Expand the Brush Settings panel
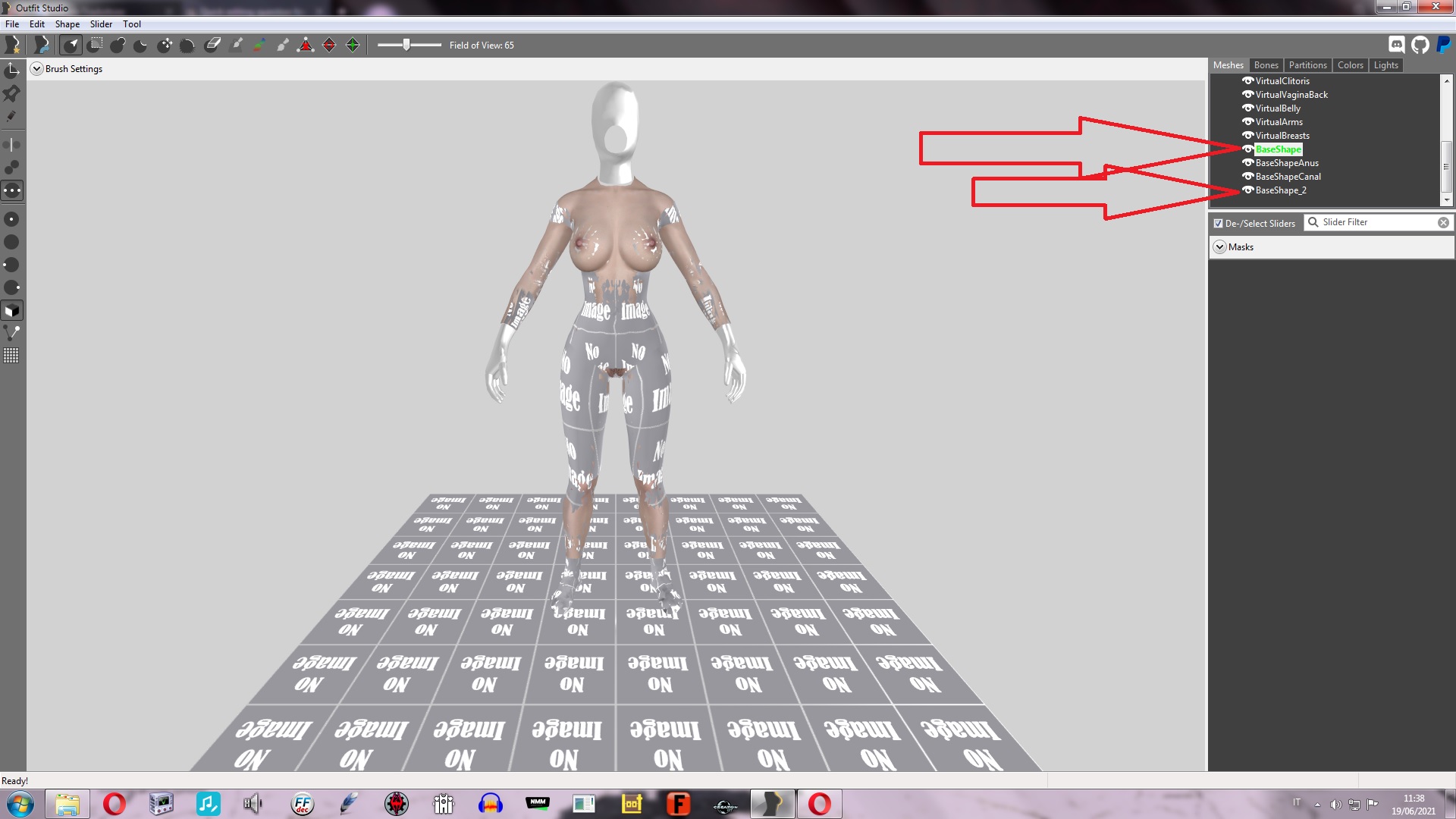Image resolution: width=1456 pixels, height=819 pixels. pyautogui.click(x=36, y=69)
